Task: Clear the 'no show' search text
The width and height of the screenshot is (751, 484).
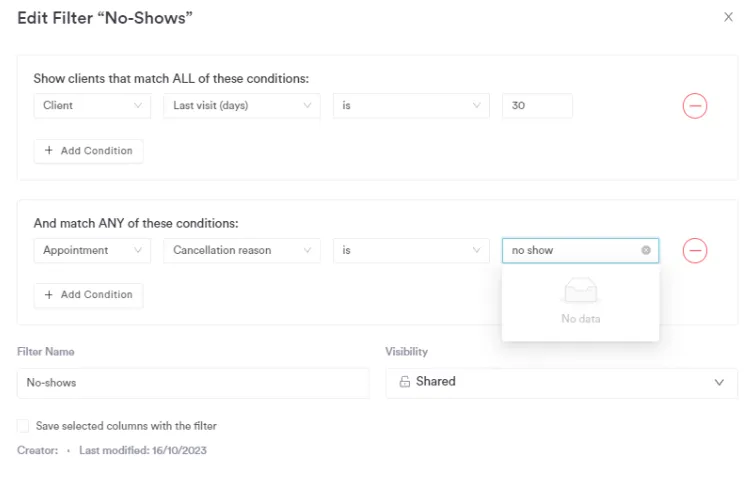Action: 646,250
